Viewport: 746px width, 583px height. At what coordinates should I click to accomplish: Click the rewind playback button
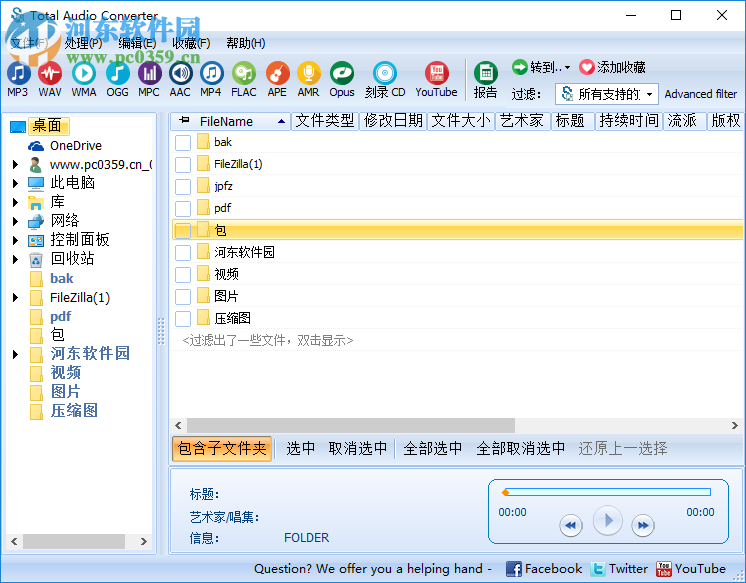[571, 525]
